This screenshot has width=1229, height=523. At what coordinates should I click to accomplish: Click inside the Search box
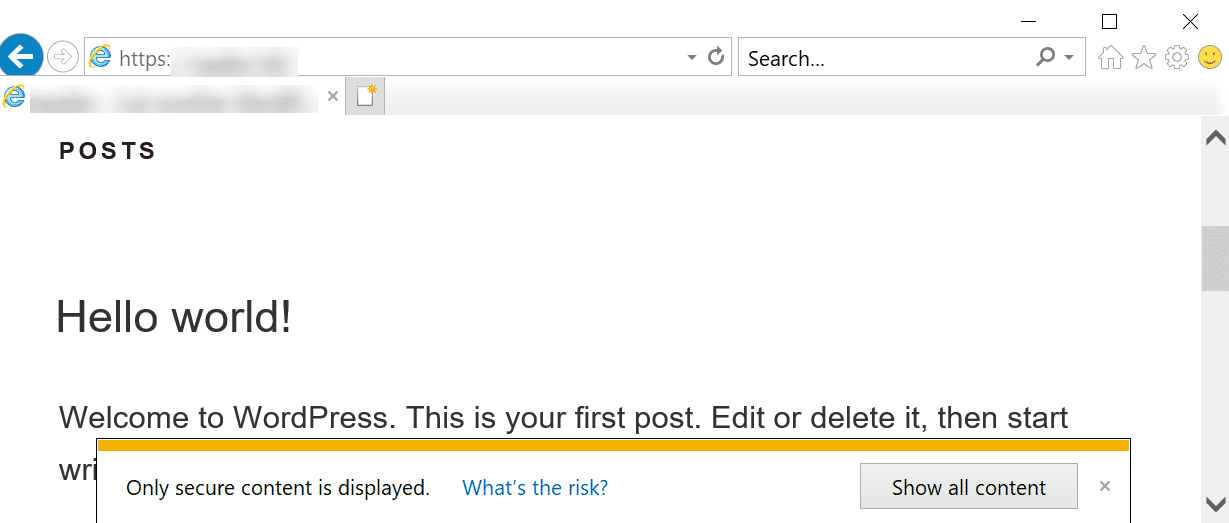[885, 58]
